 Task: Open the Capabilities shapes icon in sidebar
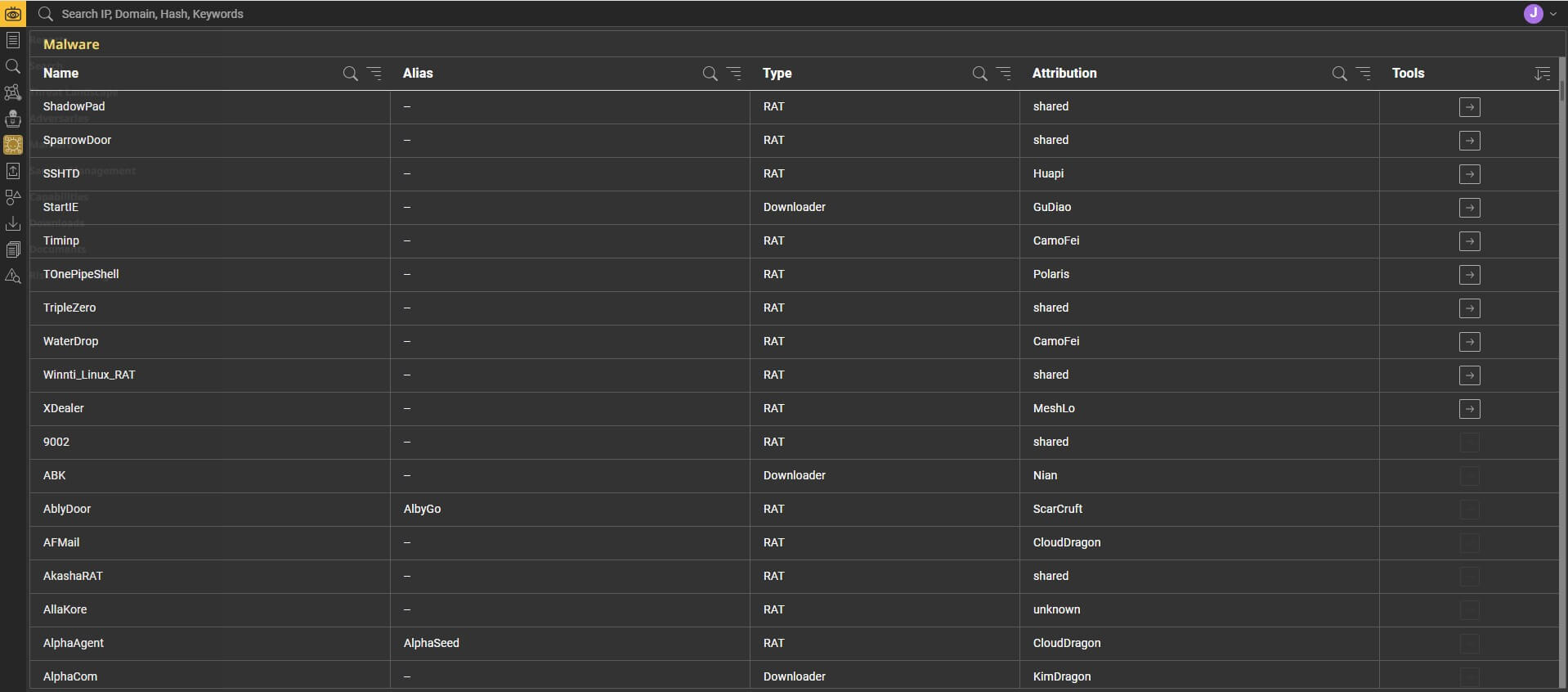[x=13, y=197]
